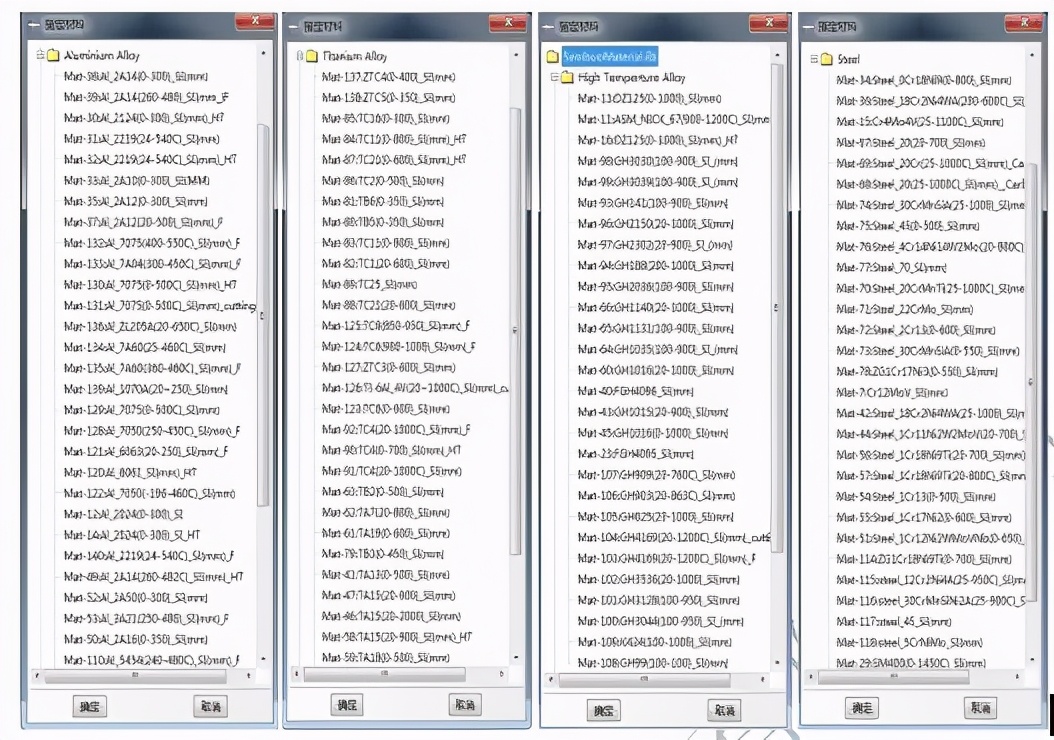
Task: Confirm with 确定 in Titanium Alloy window
Action: 347,705
